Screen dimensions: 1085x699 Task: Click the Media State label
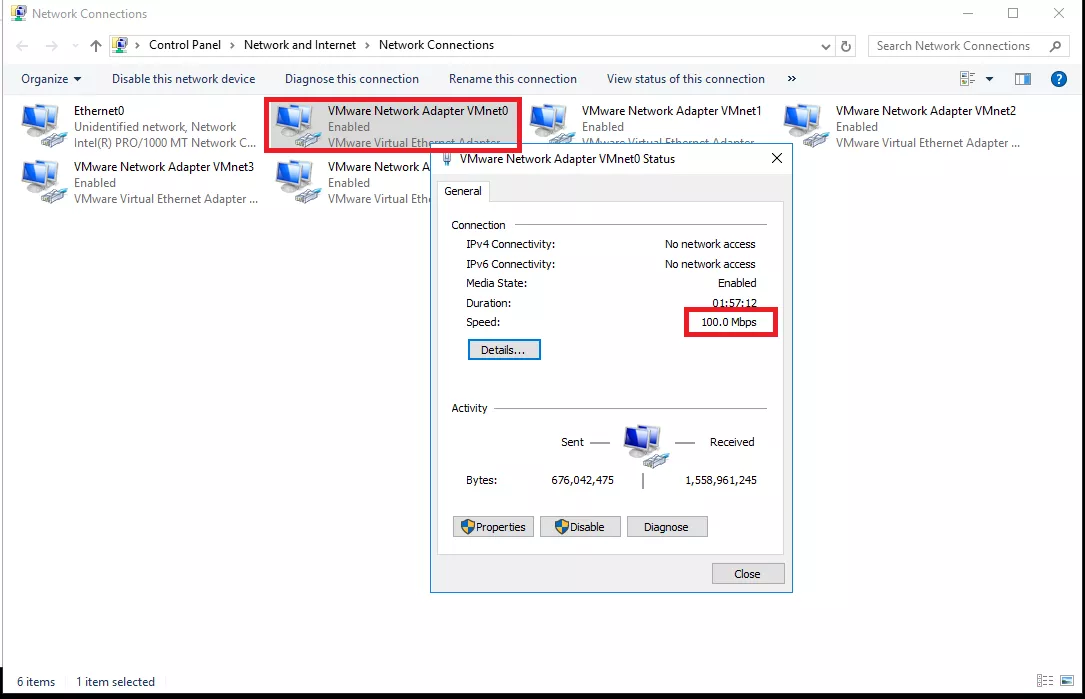(496, 283)
